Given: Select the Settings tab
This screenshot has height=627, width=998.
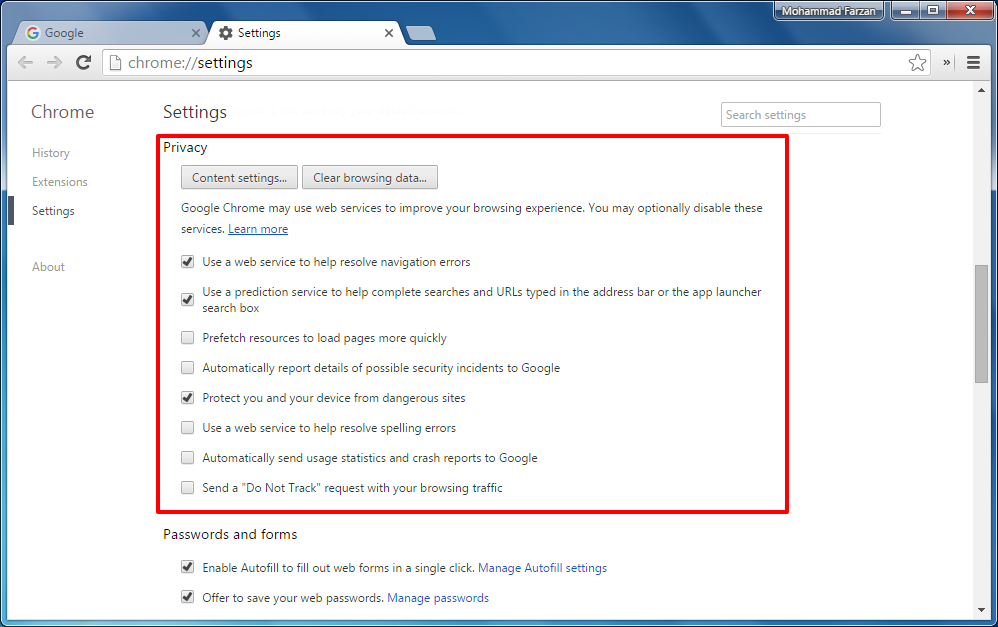Looking at the screenshot, I should (306, 33).
